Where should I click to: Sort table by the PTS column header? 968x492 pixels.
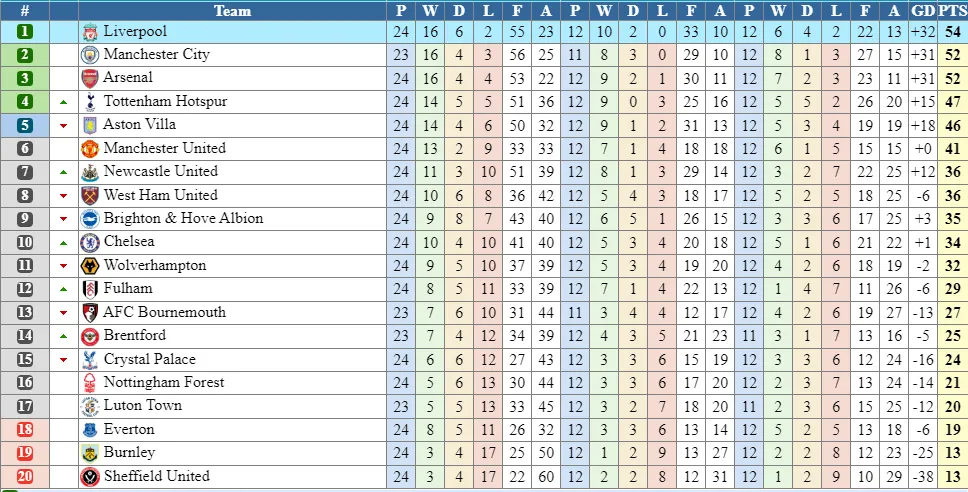[951, 11]
